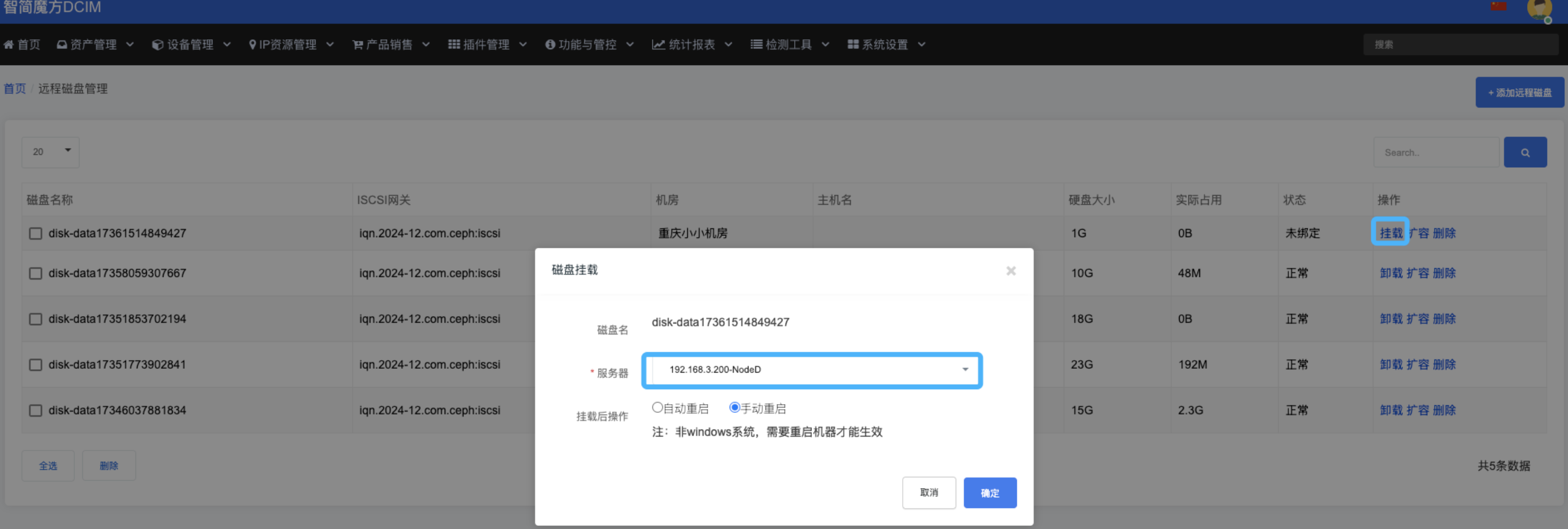
Task: Click 扩容 for disk-data17361514849427
Action: click(x=1419, y=233)
